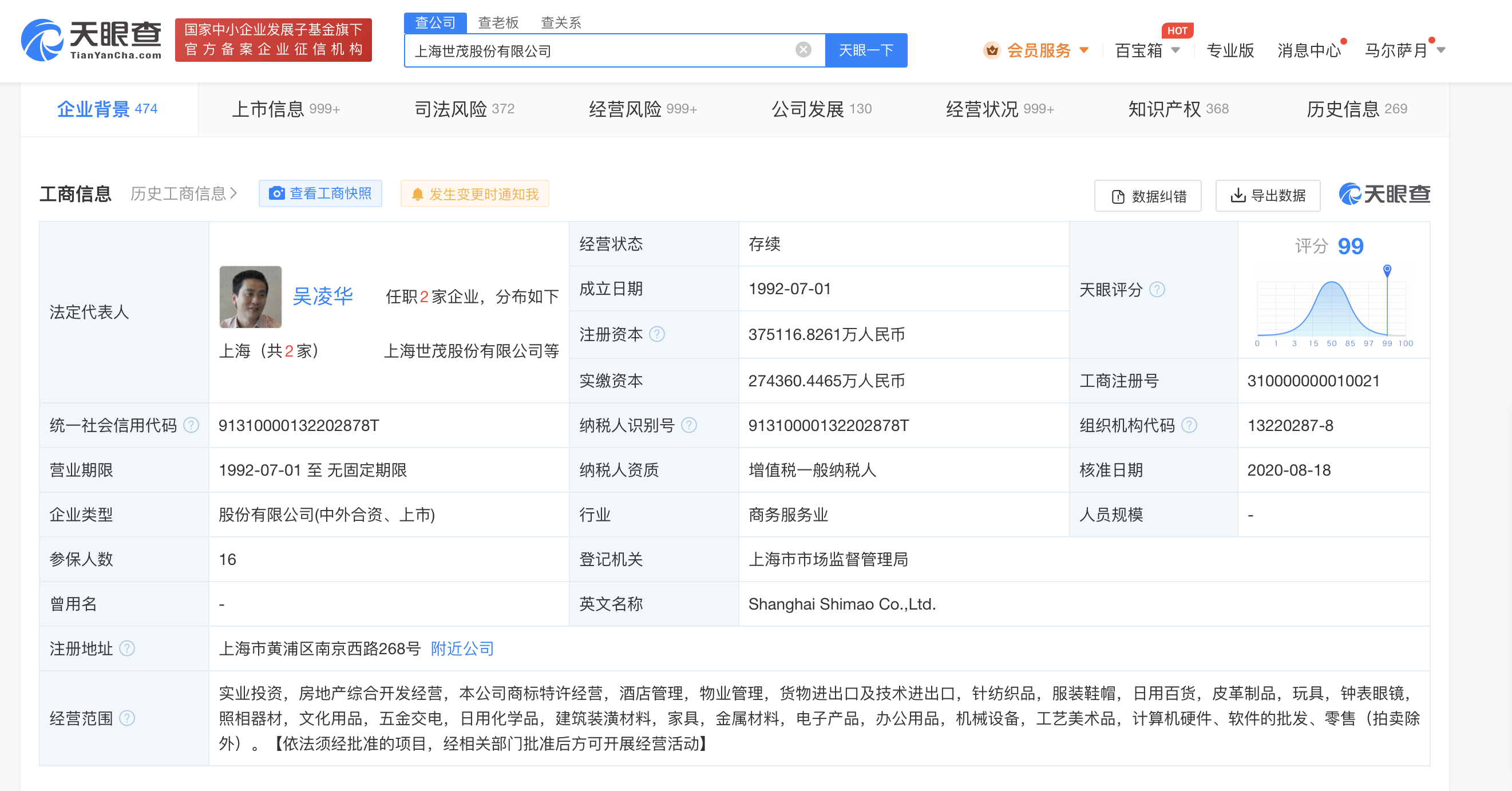The image size is (1512, 791).
Task: Click the crown icon beside 会员服务
Action: pyautogui.click(x=991, y=50)
